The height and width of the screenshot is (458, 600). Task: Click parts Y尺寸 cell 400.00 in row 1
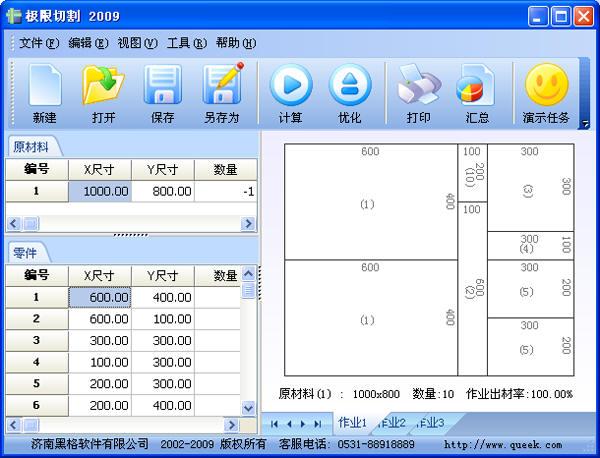[x=163, y=297]
